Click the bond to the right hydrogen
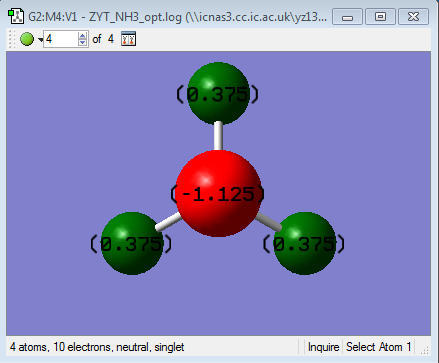The height and width of the screenshot is (363, 439). tap(268, 222)
